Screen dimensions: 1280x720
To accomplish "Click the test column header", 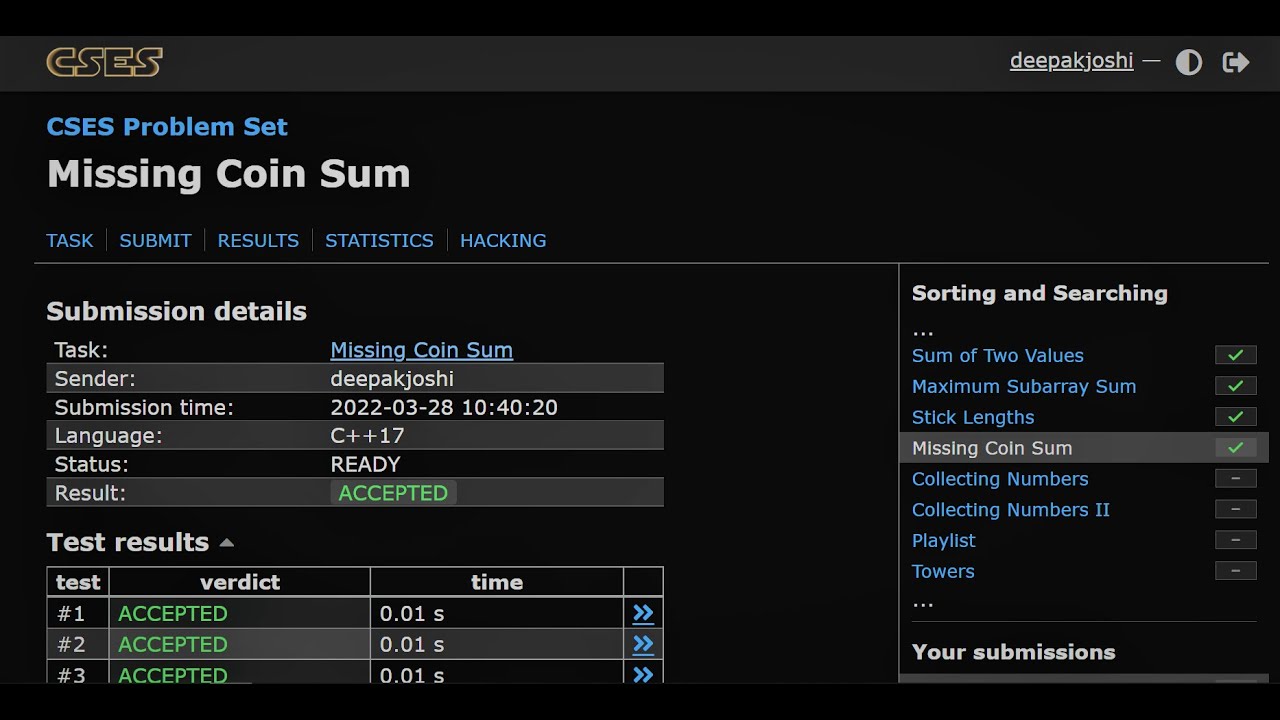I will (78, 582).
